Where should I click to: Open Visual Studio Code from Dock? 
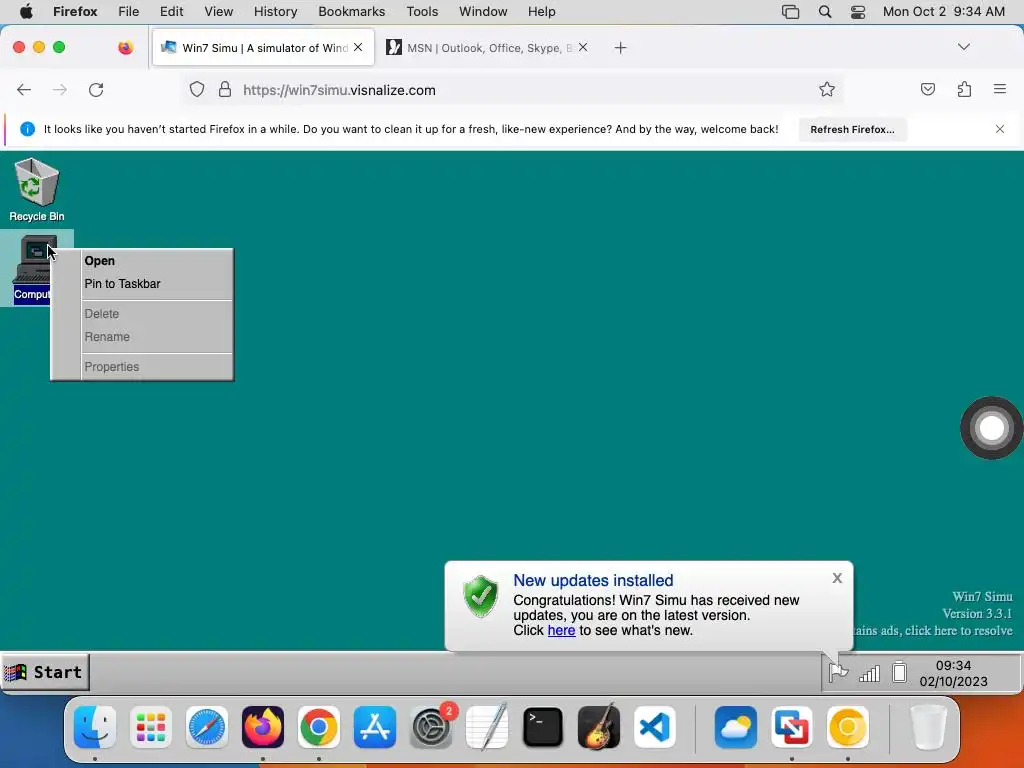tap(654, 727)
